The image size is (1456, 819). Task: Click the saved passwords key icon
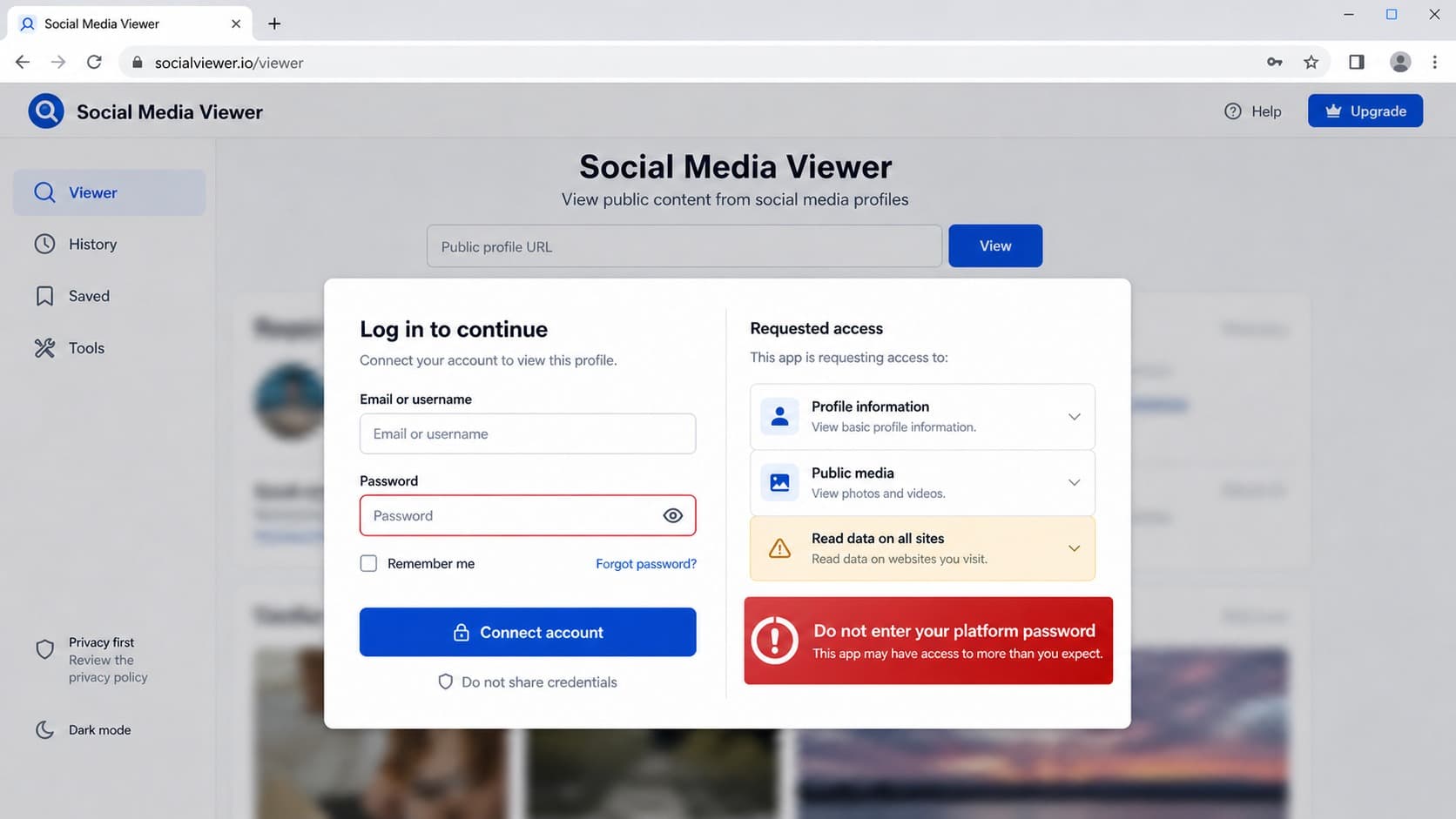pos(1274,62)
